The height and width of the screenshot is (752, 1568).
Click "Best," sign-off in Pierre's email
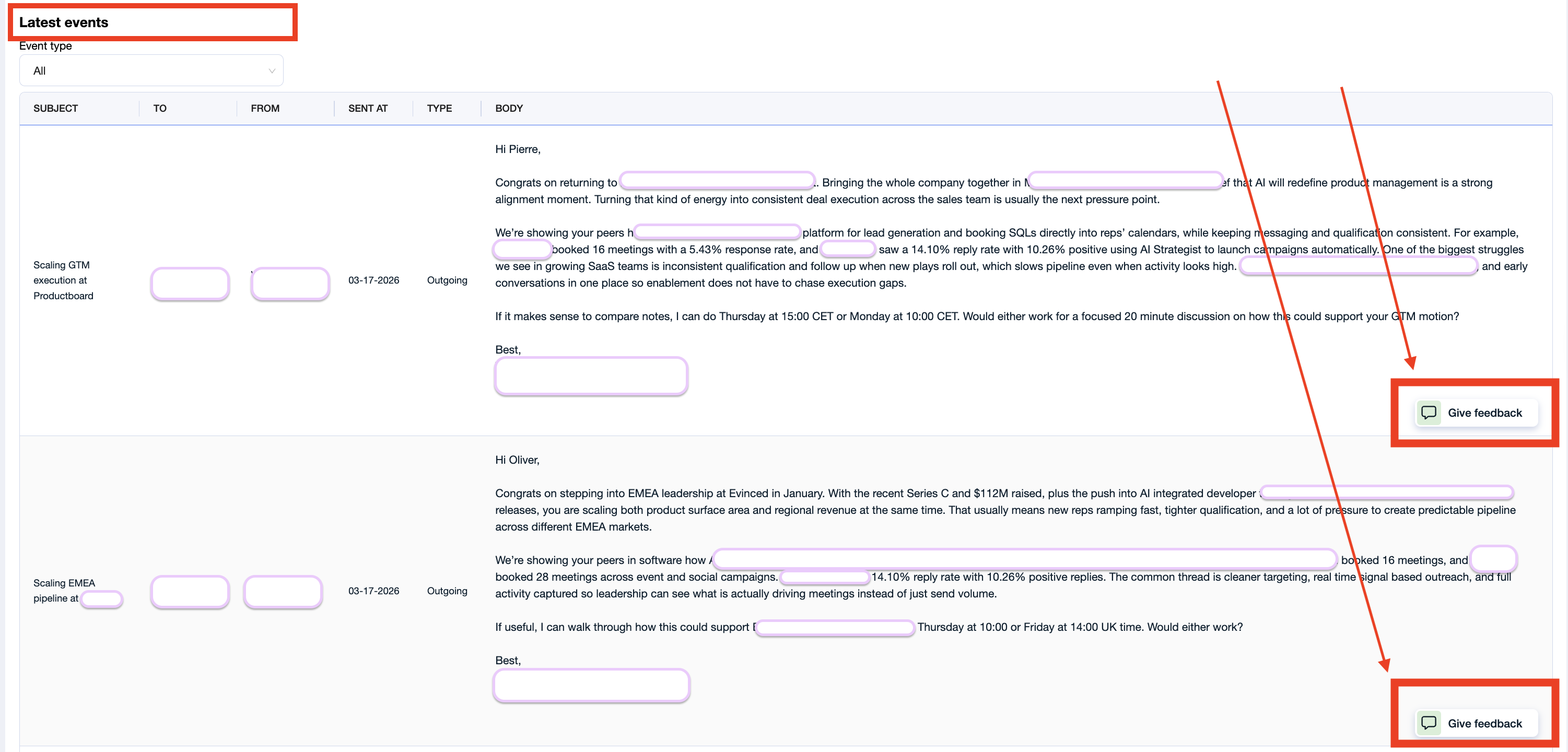pos(508,350)
